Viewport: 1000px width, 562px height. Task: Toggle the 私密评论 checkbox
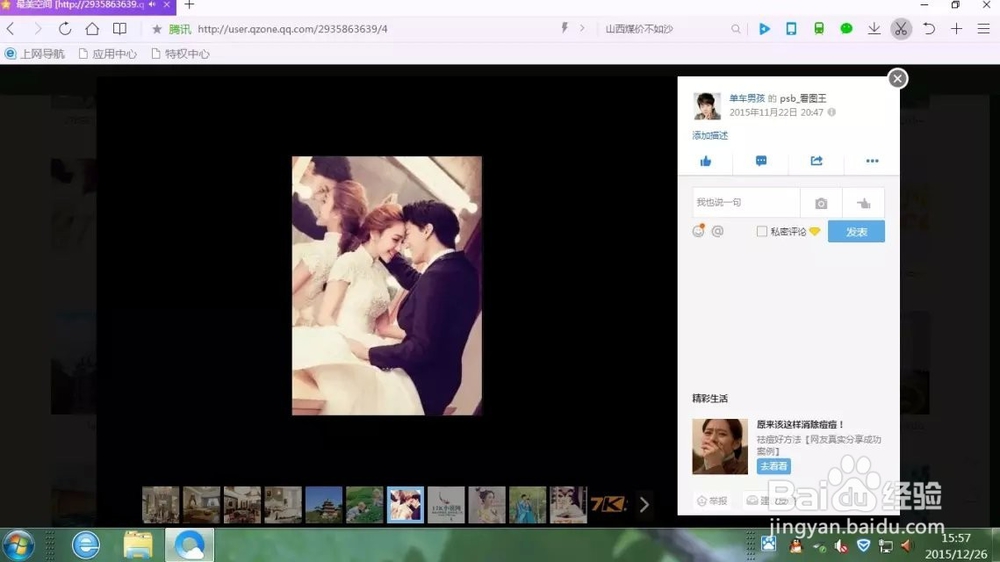pos(761,231)
